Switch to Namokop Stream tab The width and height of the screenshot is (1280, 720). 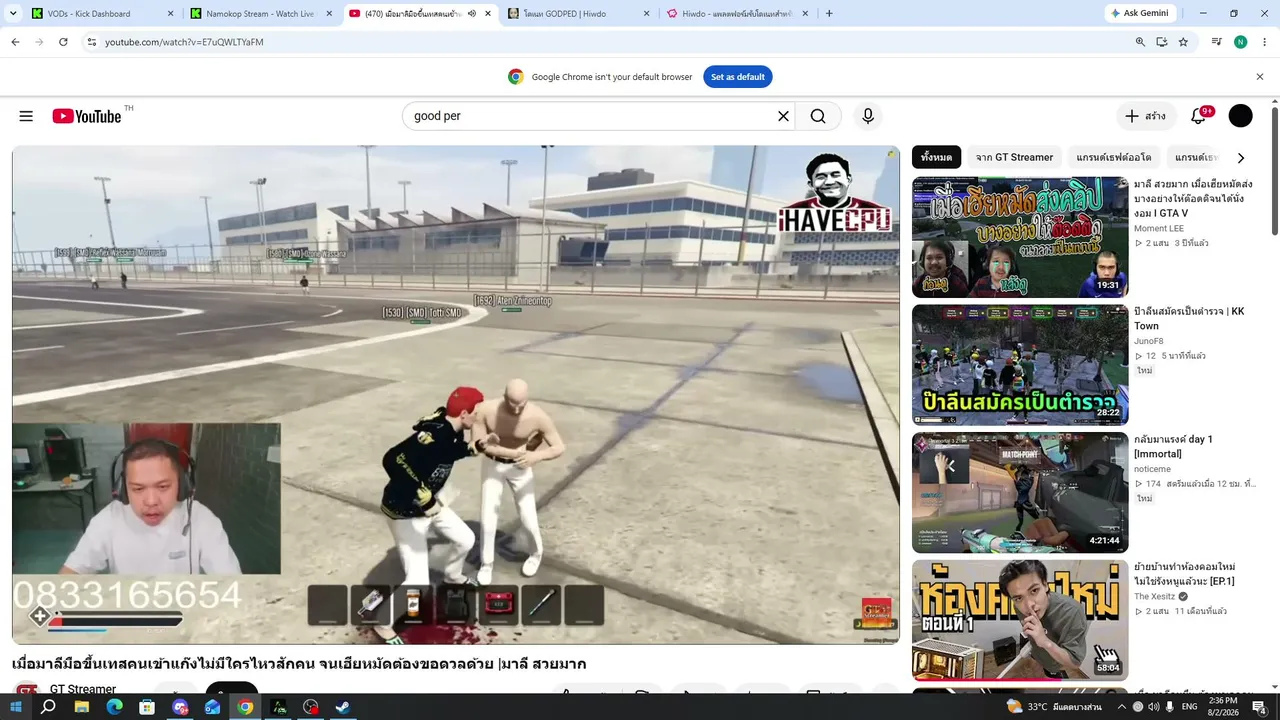coord(260,14)
